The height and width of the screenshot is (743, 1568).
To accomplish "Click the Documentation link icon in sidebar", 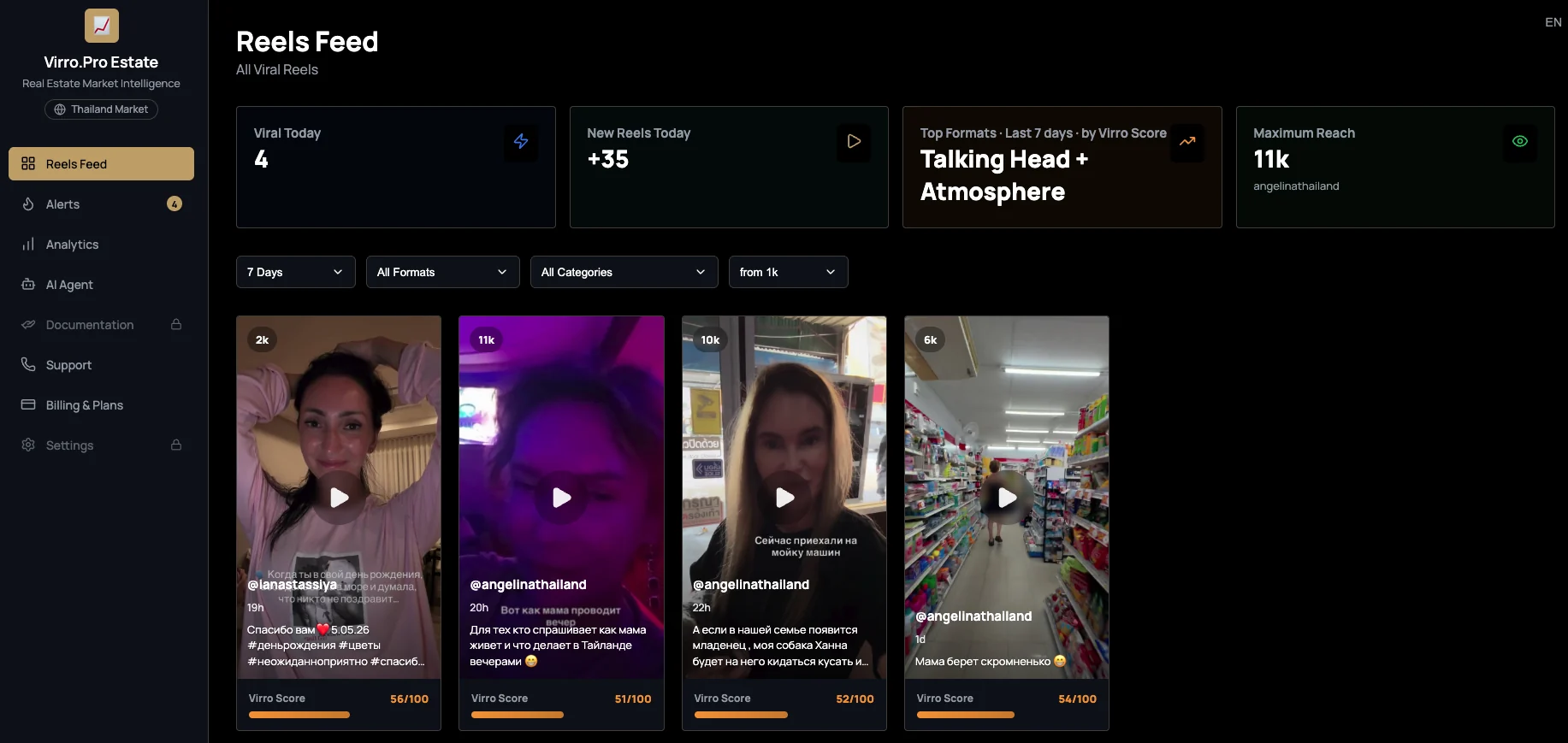I will 28,324.
